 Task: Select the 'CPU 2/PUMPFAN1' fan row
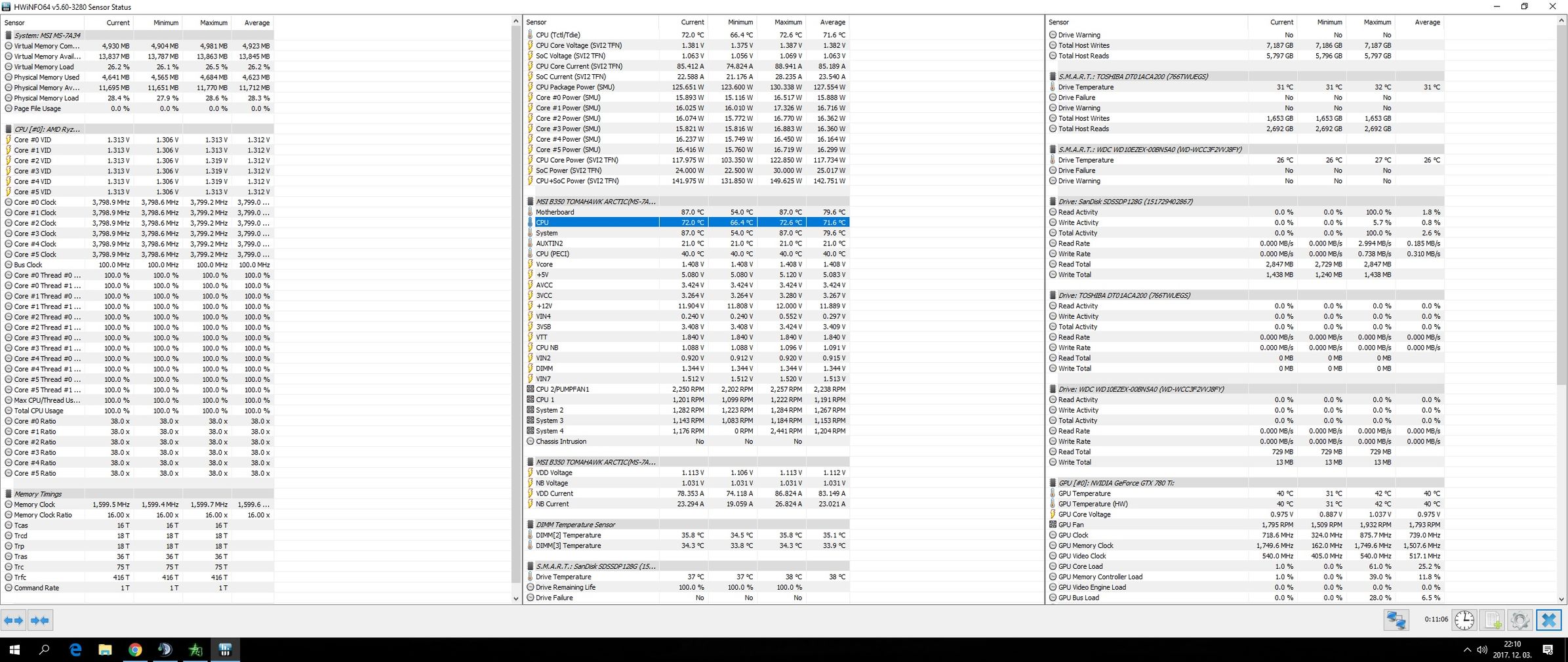click(687, 389)
